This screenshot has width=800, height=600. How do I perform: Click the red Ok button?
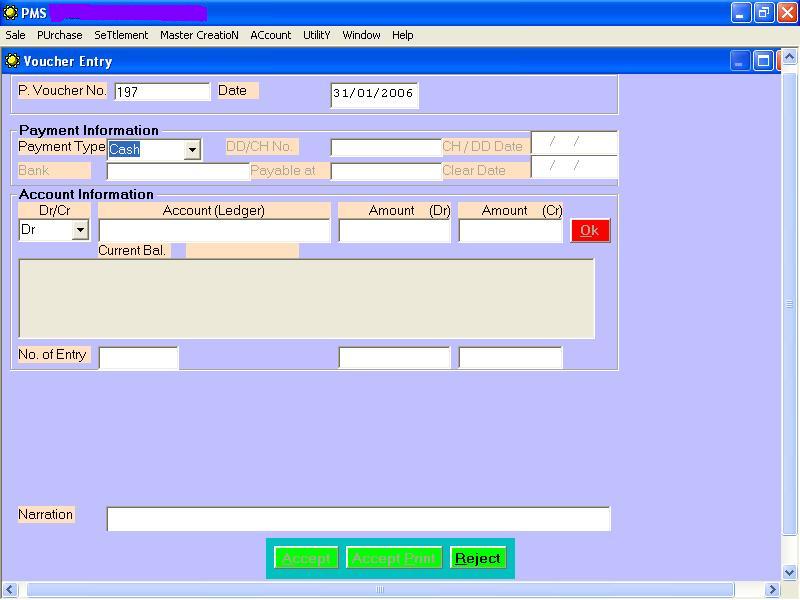pyautogui.click(x=590, y=231)
